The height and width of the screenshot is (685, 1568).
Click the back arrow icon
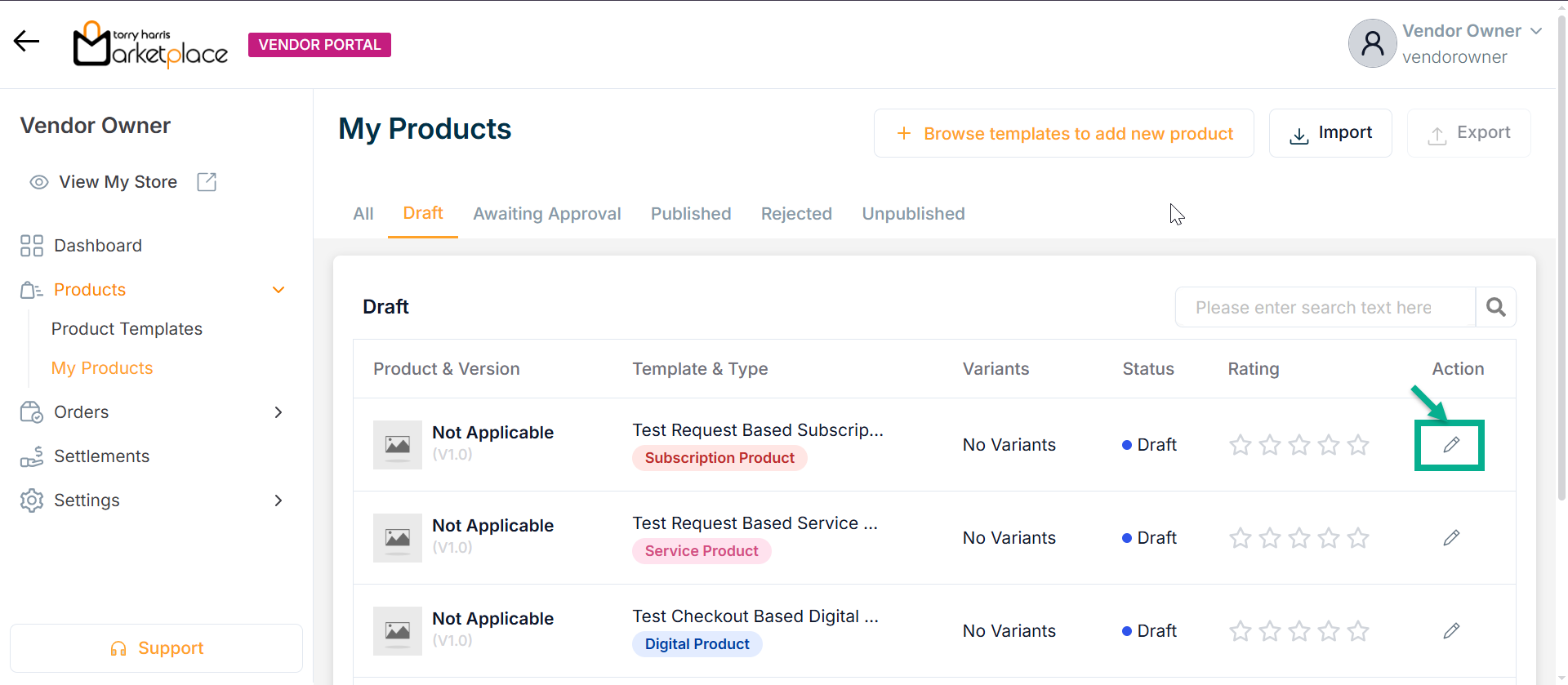coord(27,41)
